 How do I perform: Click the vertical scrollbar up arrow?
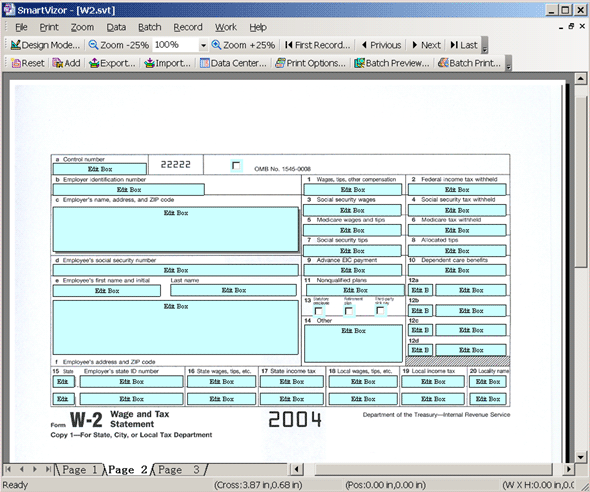coord(581,79)
